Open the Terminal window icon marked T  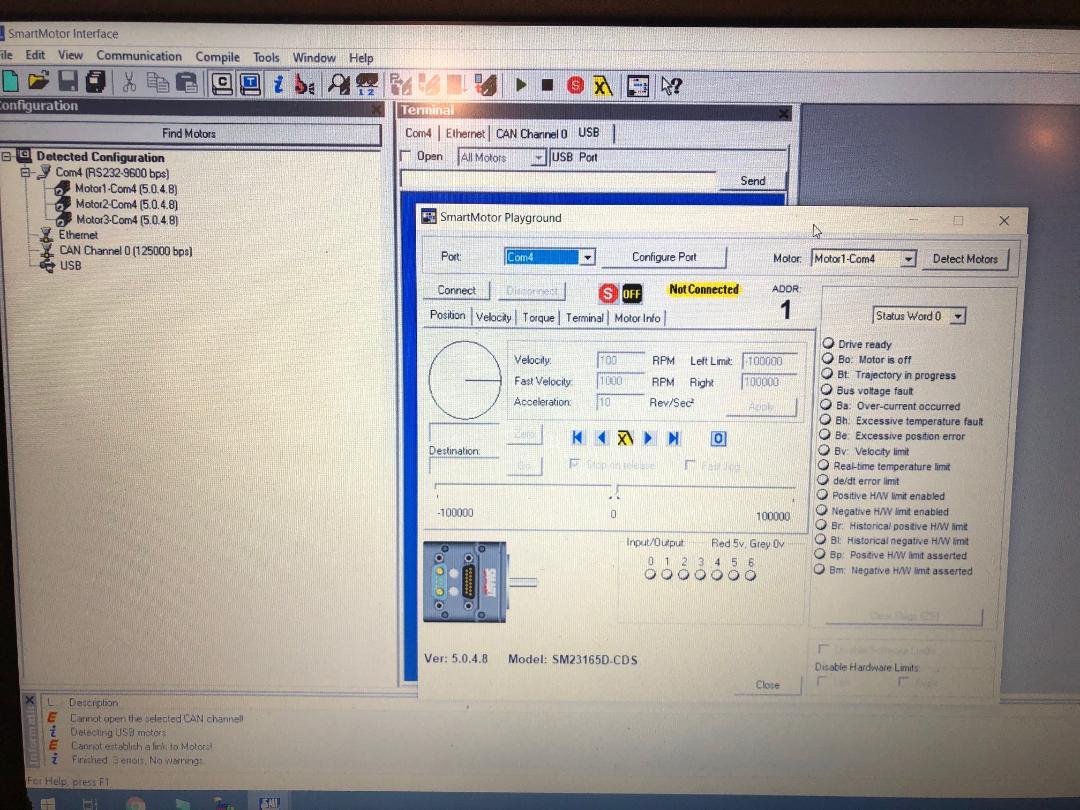click(250, 83)
